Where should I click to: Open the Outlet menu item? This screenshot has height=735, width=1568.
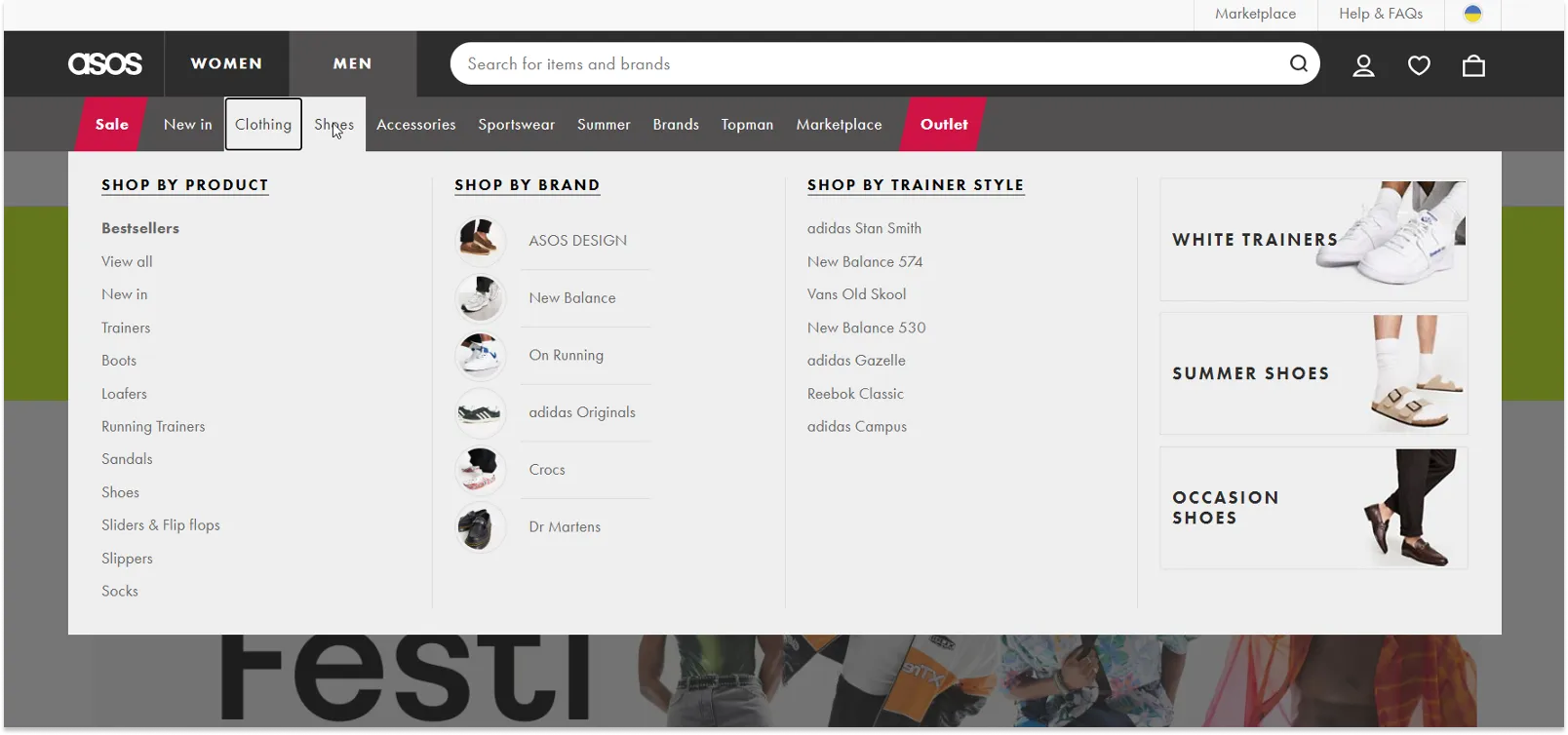944,124
